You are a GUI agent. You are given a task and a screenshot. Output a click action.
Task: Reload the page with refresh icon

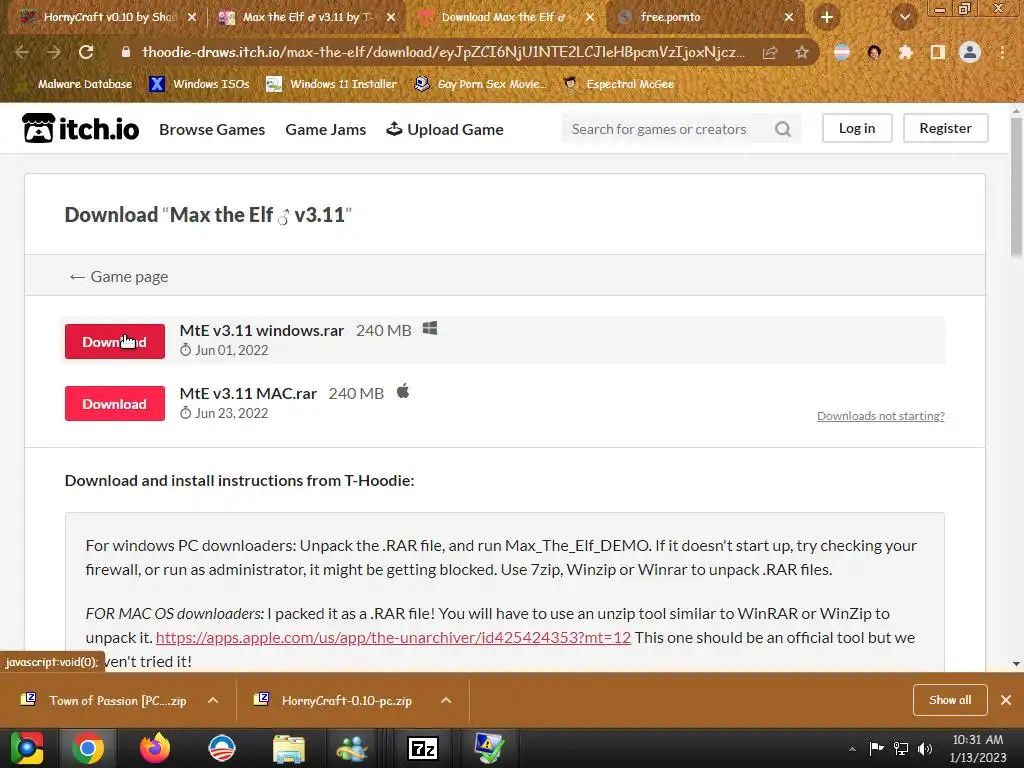(86, 52)
